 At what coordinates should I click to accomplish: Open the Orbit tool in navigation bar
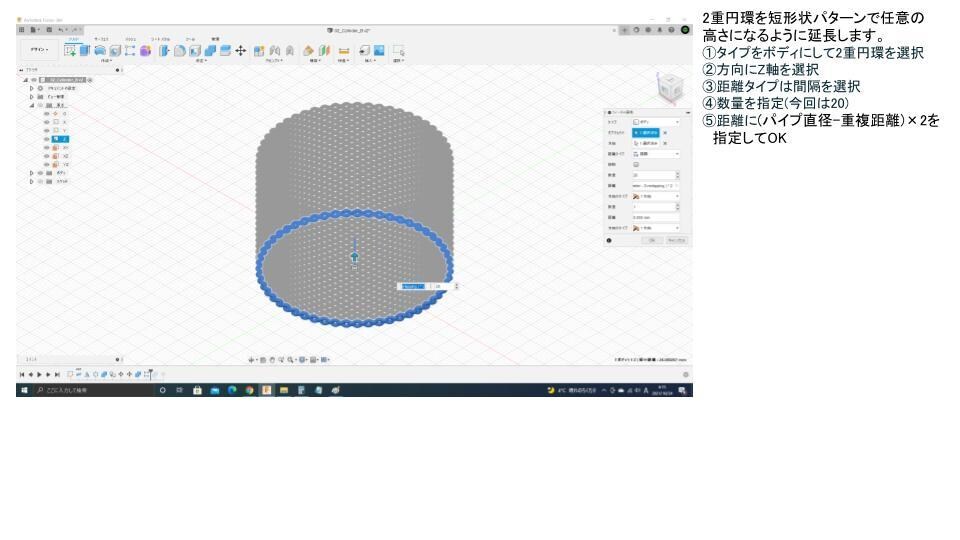pyautogui.click(x=252, y=360)
